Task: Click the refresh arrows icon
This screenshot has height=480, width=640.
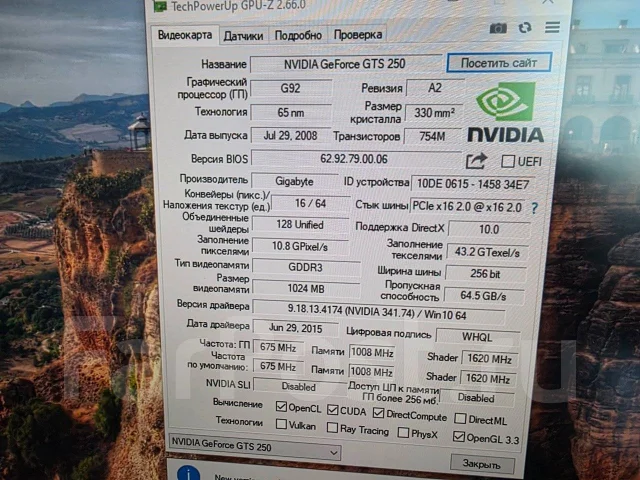Action: 525,28
